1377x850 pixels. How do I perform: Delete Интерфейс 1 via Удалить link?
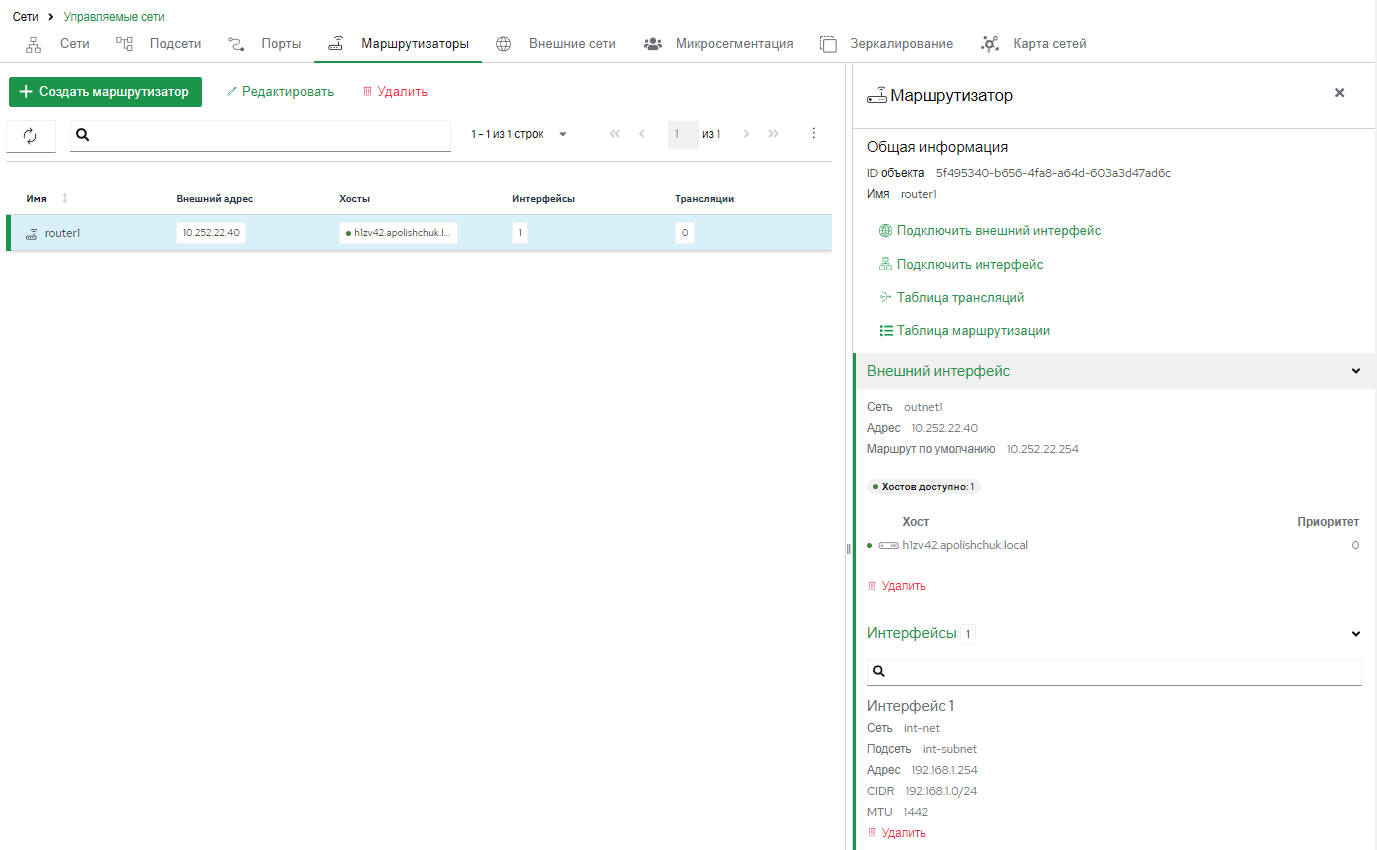click(x=896, y=833)
